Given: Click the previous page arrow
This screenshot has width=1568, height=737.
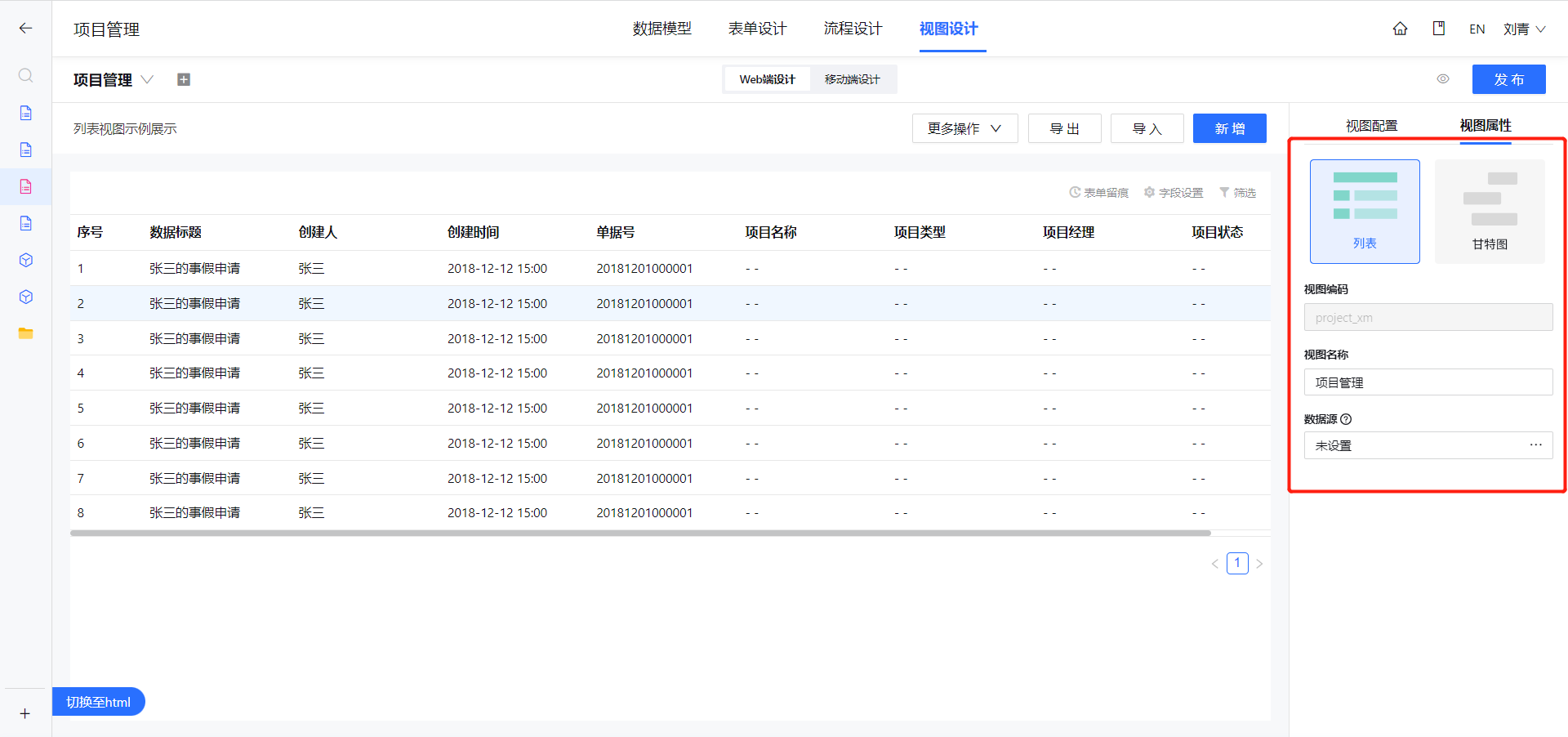Looking at the screenshot, I should (x=1214, y=563).
